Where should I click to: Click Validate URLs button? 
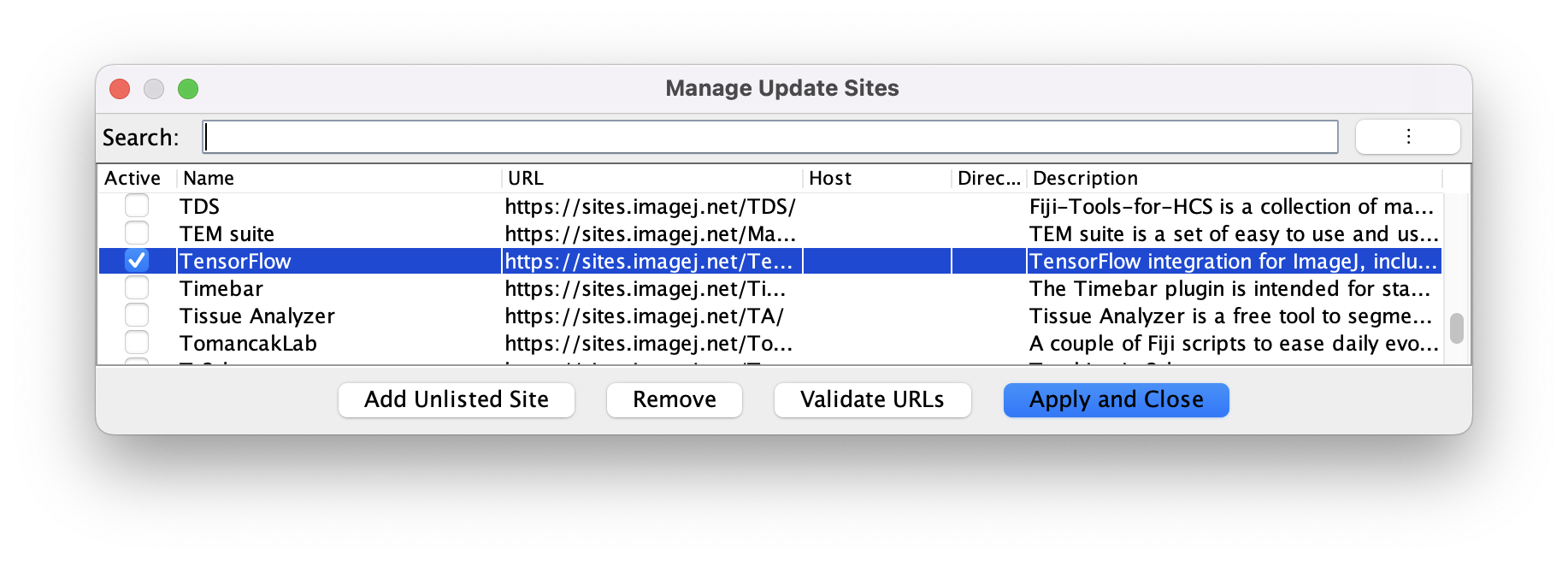[x=872, y=400]
